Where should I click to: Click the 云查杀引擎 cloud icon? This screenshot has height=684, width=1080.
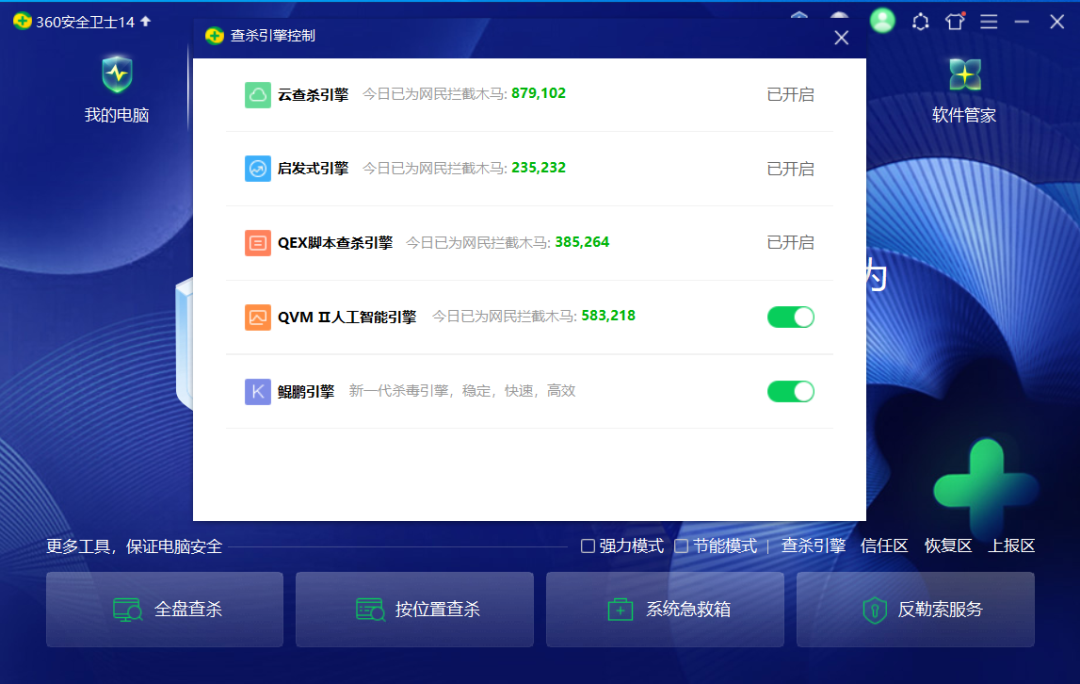click(x=258, y=94)
